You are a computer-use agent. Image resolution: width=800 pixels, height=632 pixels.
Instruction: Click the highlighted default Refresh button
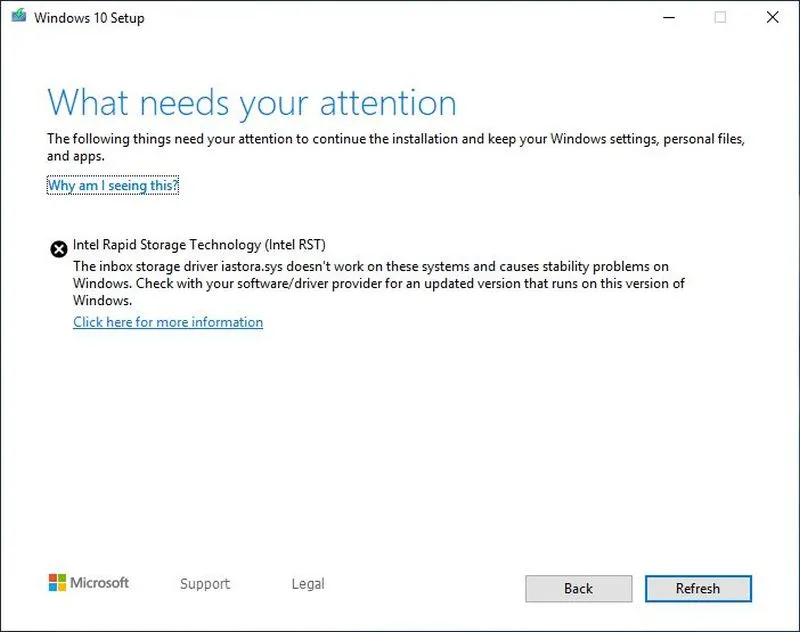698,588
